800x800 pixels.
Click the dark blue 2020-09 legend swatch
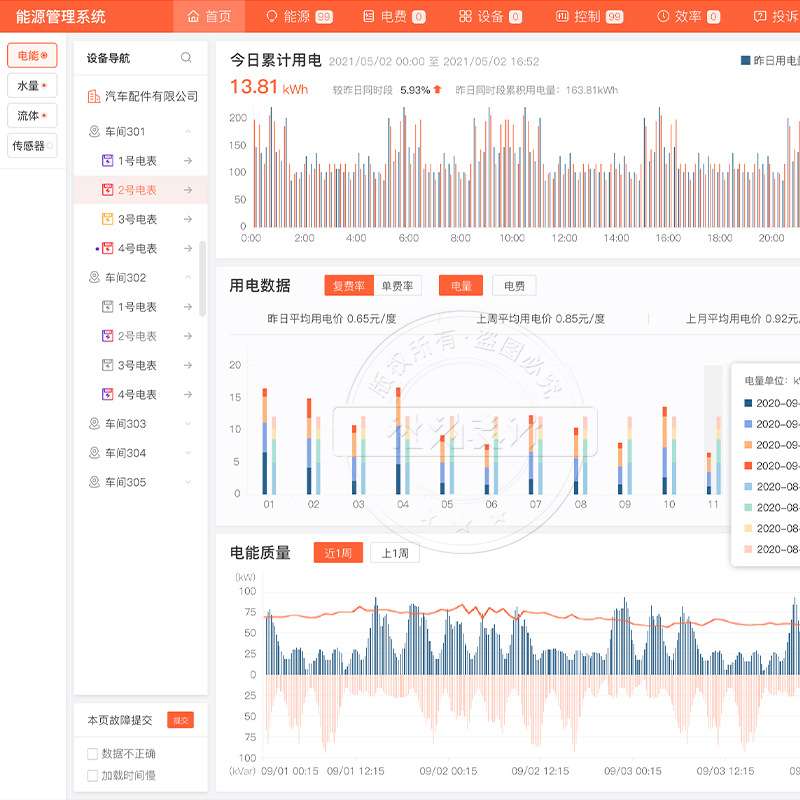[x=748, y=403]
